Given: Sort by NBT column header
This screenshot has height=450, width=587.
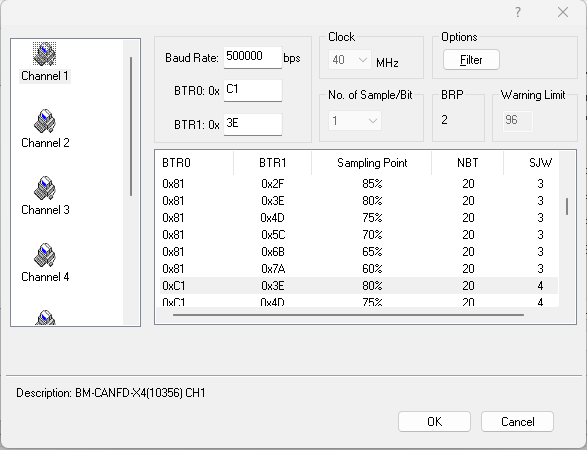Looking at the screenshot, I should pos(468,163).
